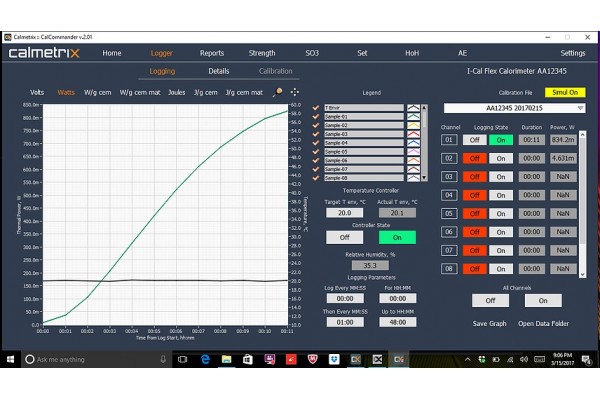
Task: Switch to the Calibration tab
Action: [275, 71]
